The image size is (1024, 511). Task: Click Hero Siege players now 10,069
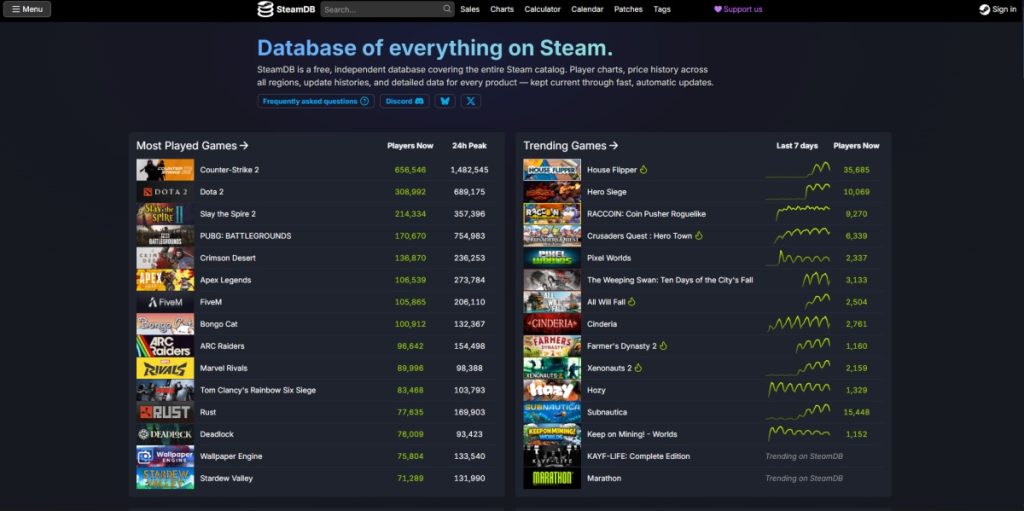[856, 192]
